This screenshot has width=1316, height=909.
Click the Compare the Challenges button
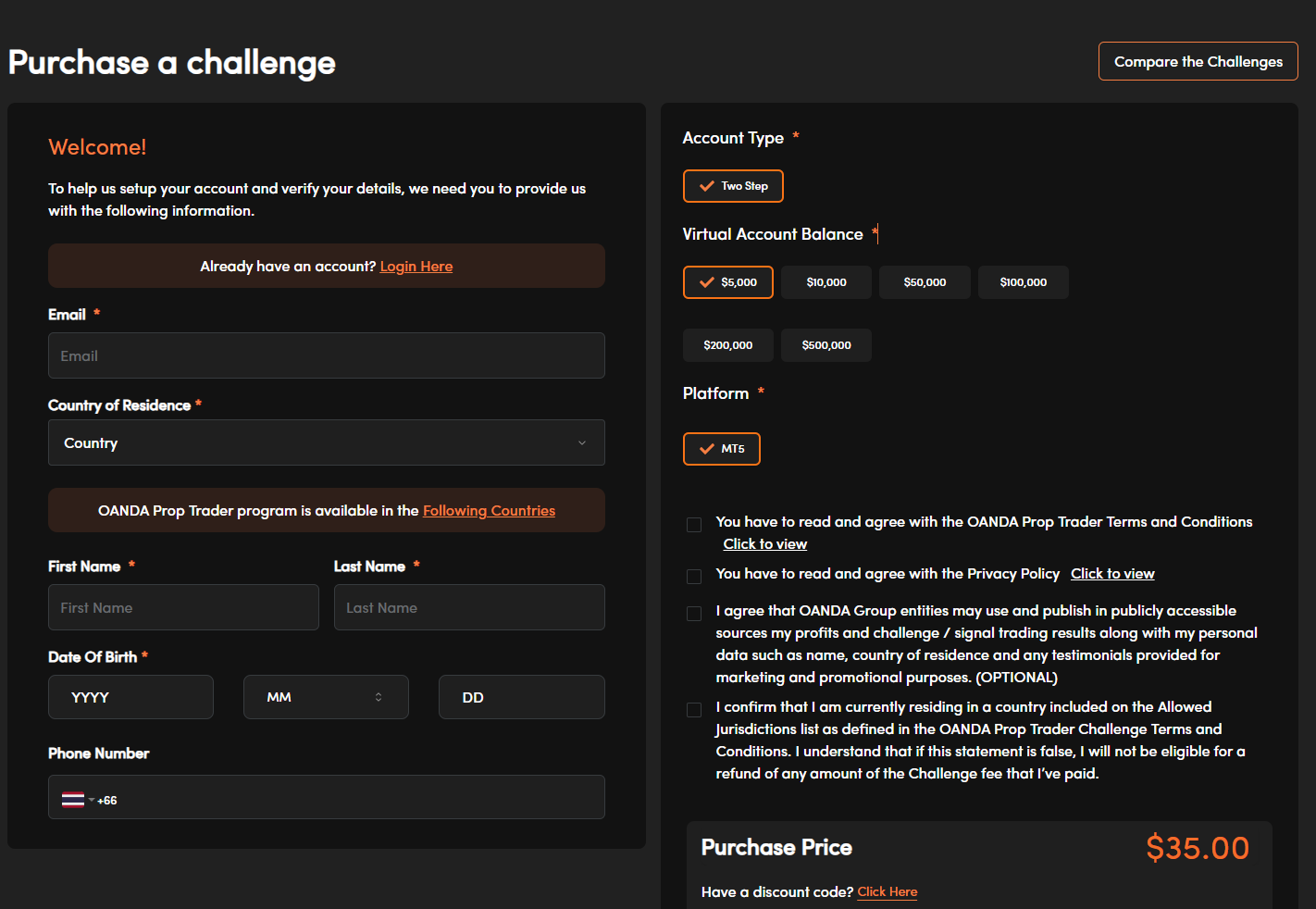1198,61
